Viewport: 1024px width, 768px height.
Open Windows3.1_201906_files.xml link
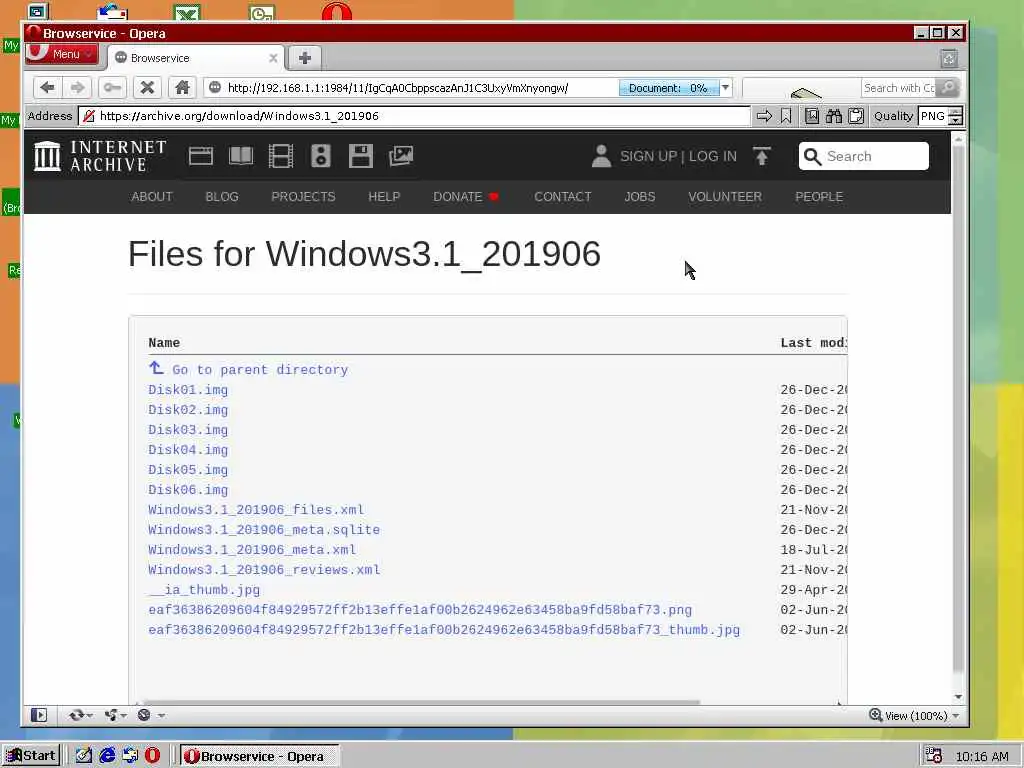click(256, 510)
